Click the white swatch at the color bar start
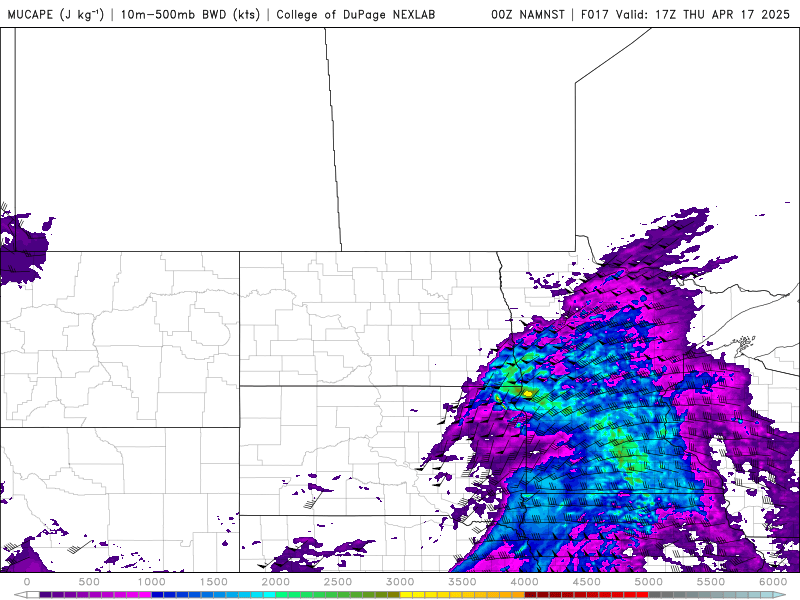 (x=33, y=595)
